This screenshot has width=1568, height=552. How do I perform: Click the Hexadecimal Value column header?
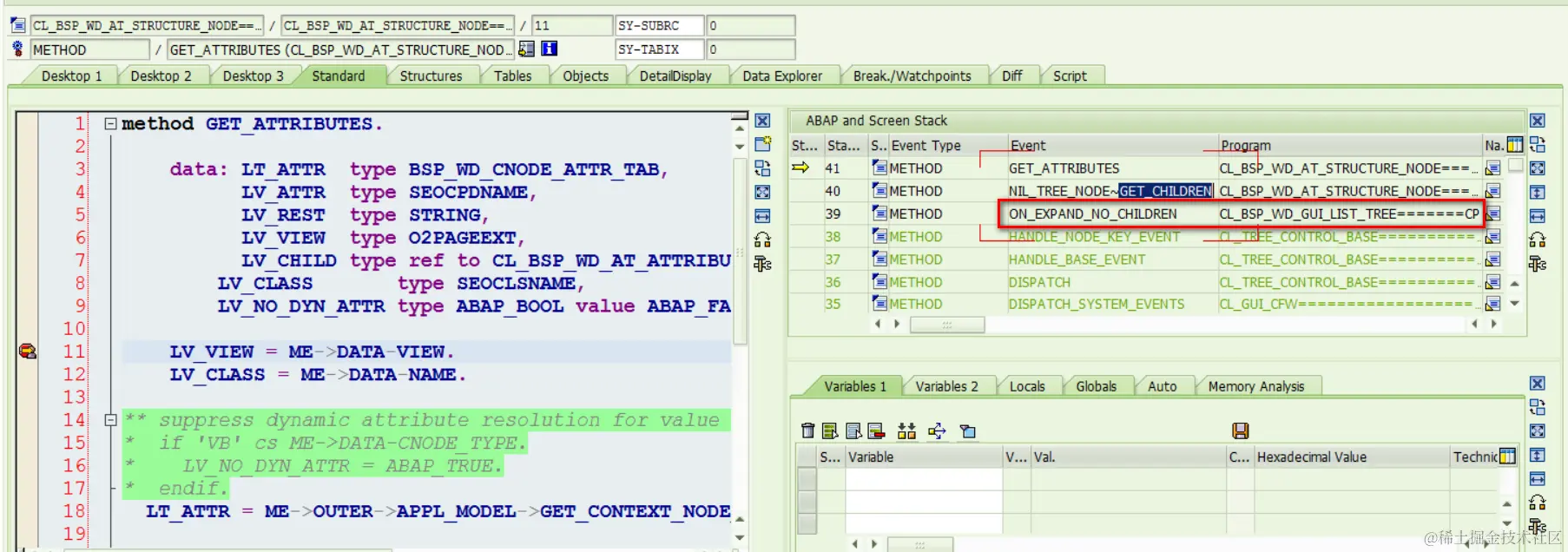(x=1352, y=457)
